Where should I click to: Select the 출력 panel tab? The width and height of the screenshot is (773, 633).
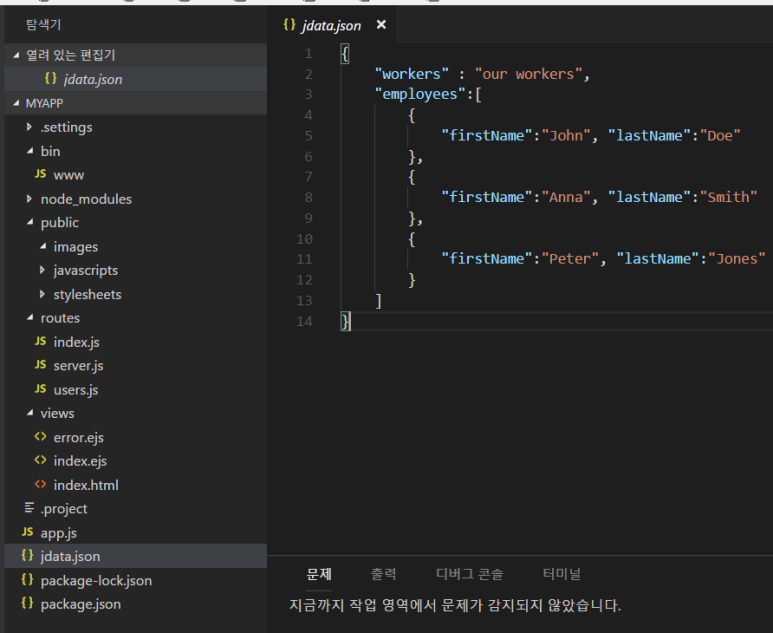(x=383, y=574)
